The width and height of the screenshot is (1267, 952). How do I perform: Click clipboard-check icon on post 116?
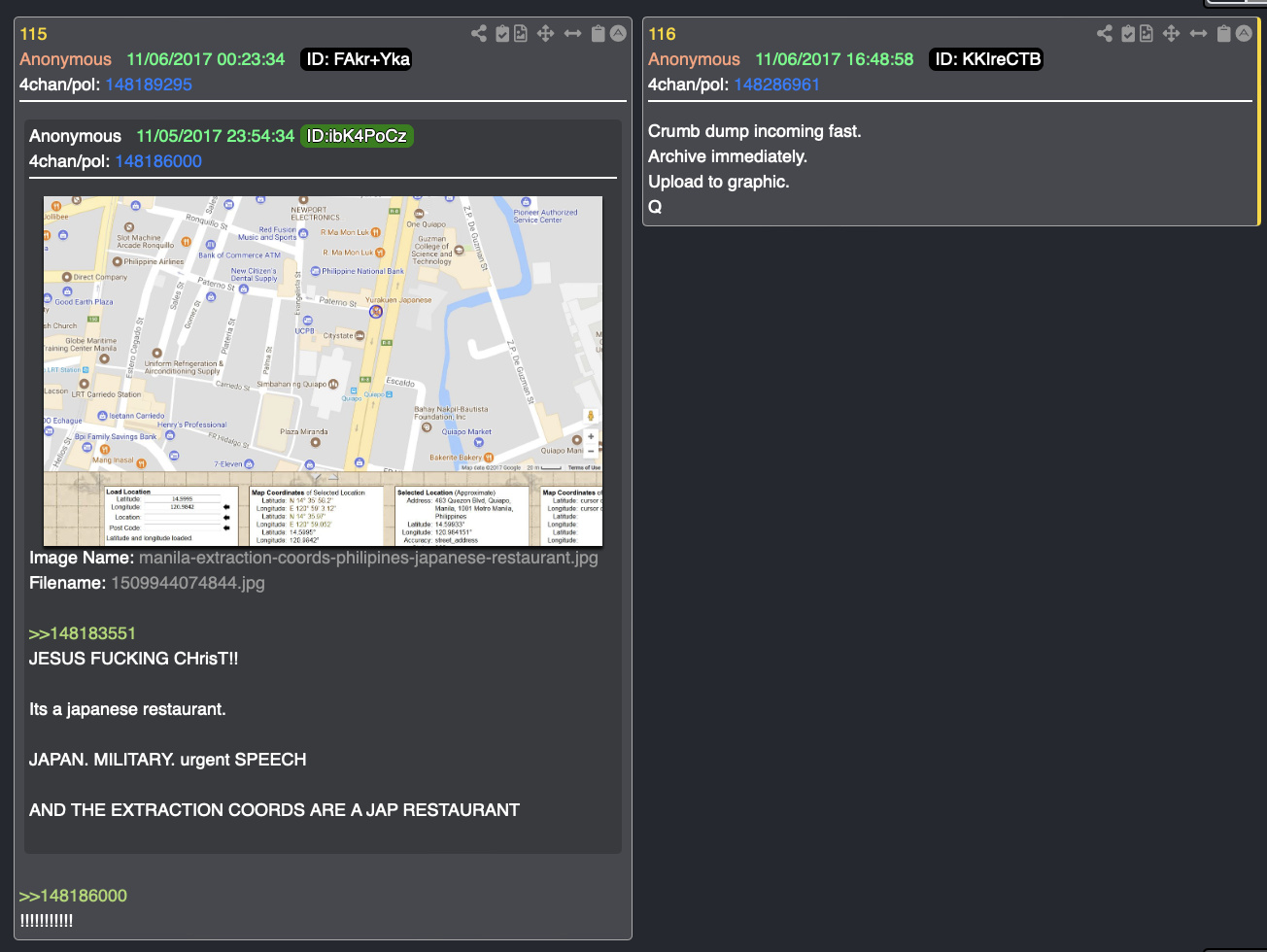[1128, 34]
